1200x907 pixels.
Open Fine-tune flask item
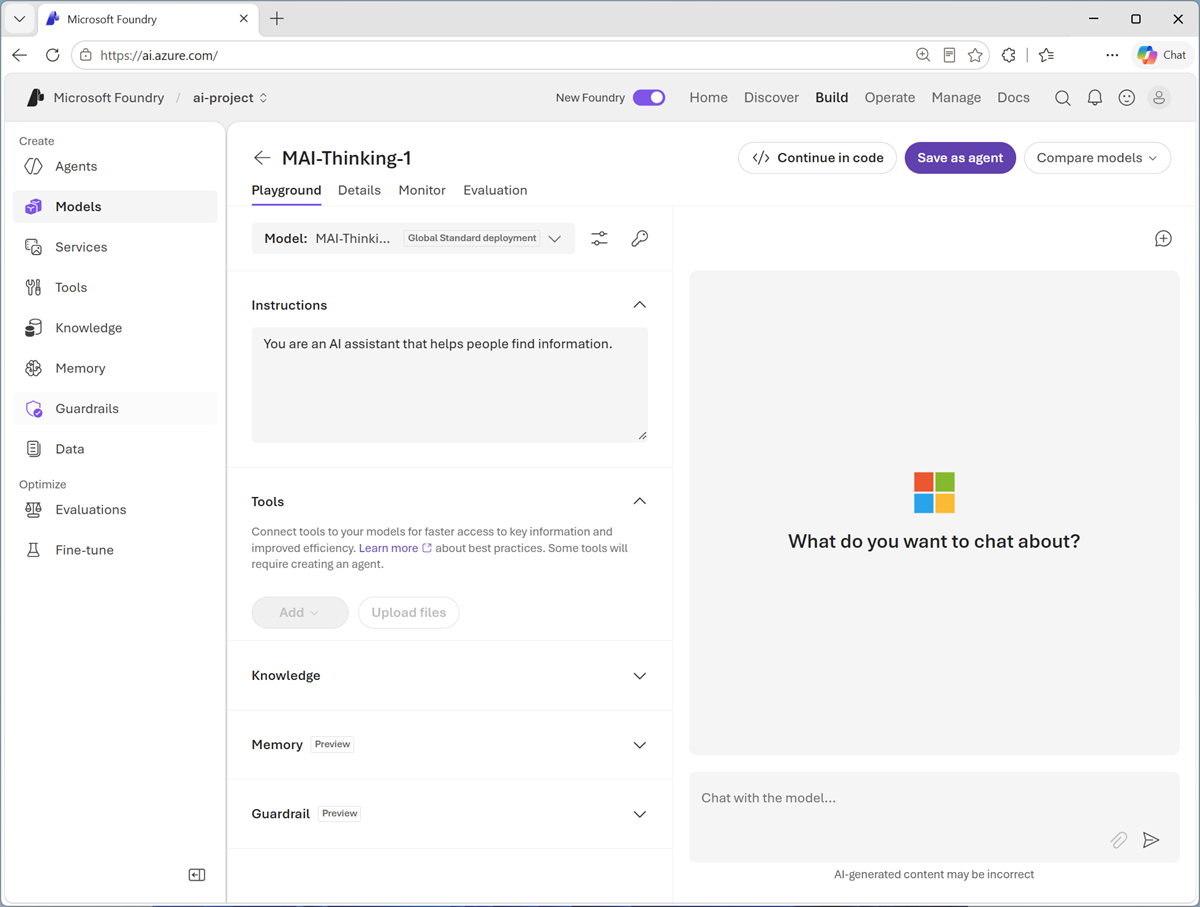[x=115, y=550]
